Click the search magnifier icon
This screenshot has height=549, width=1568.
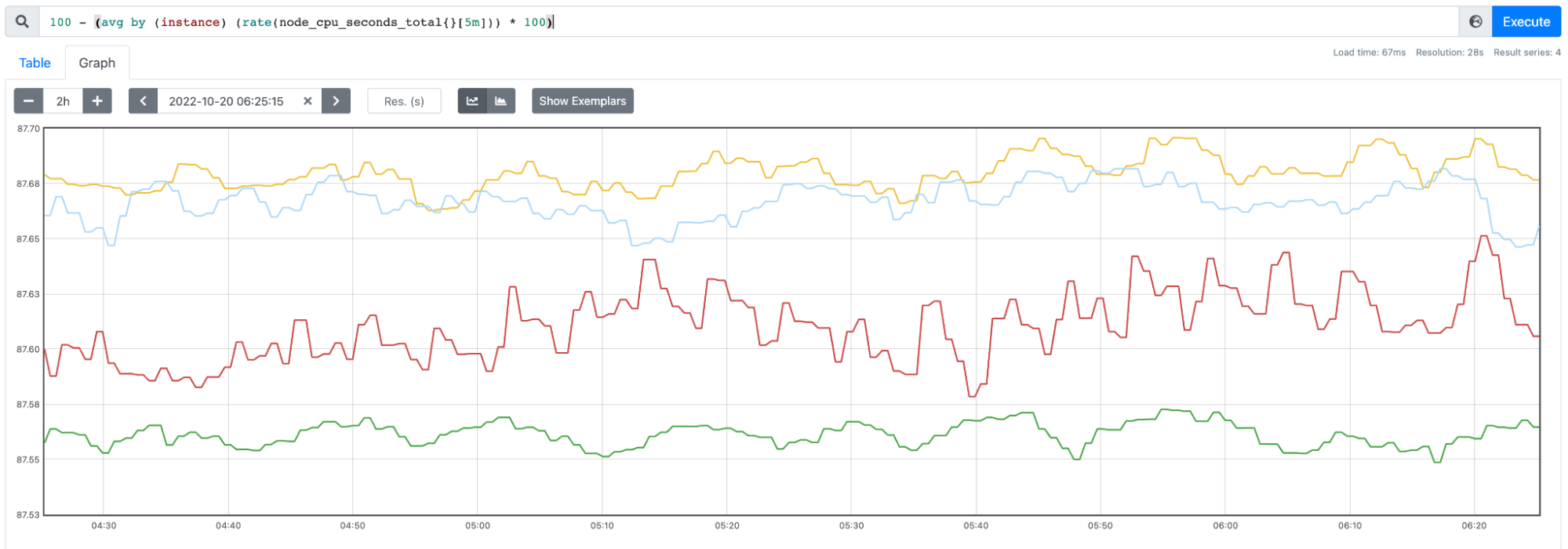23,22
